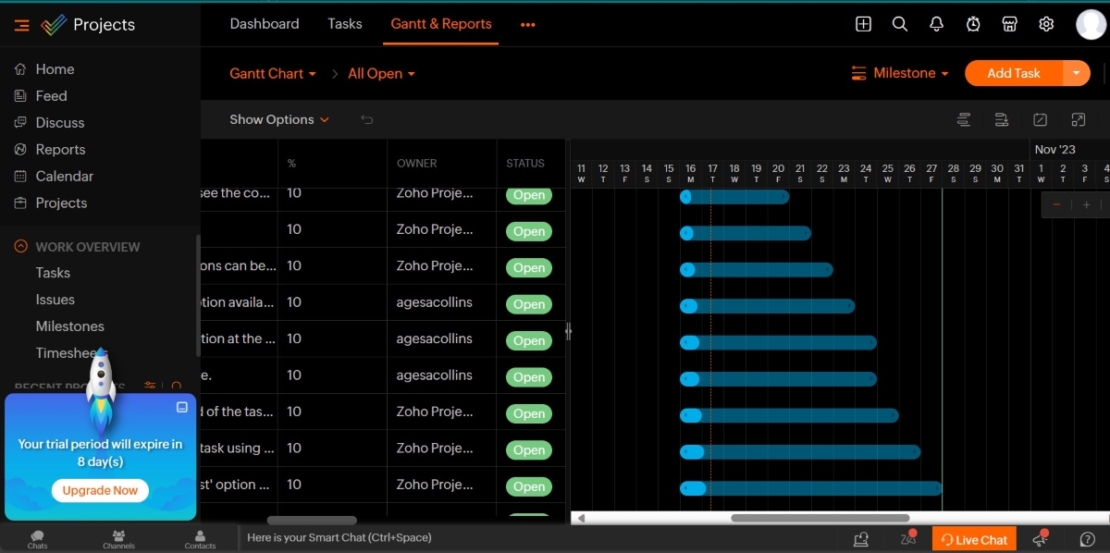Viewport: 1110px width, 553px height.
Task: Open the notifications bell icon
Action: coord(936,24)
